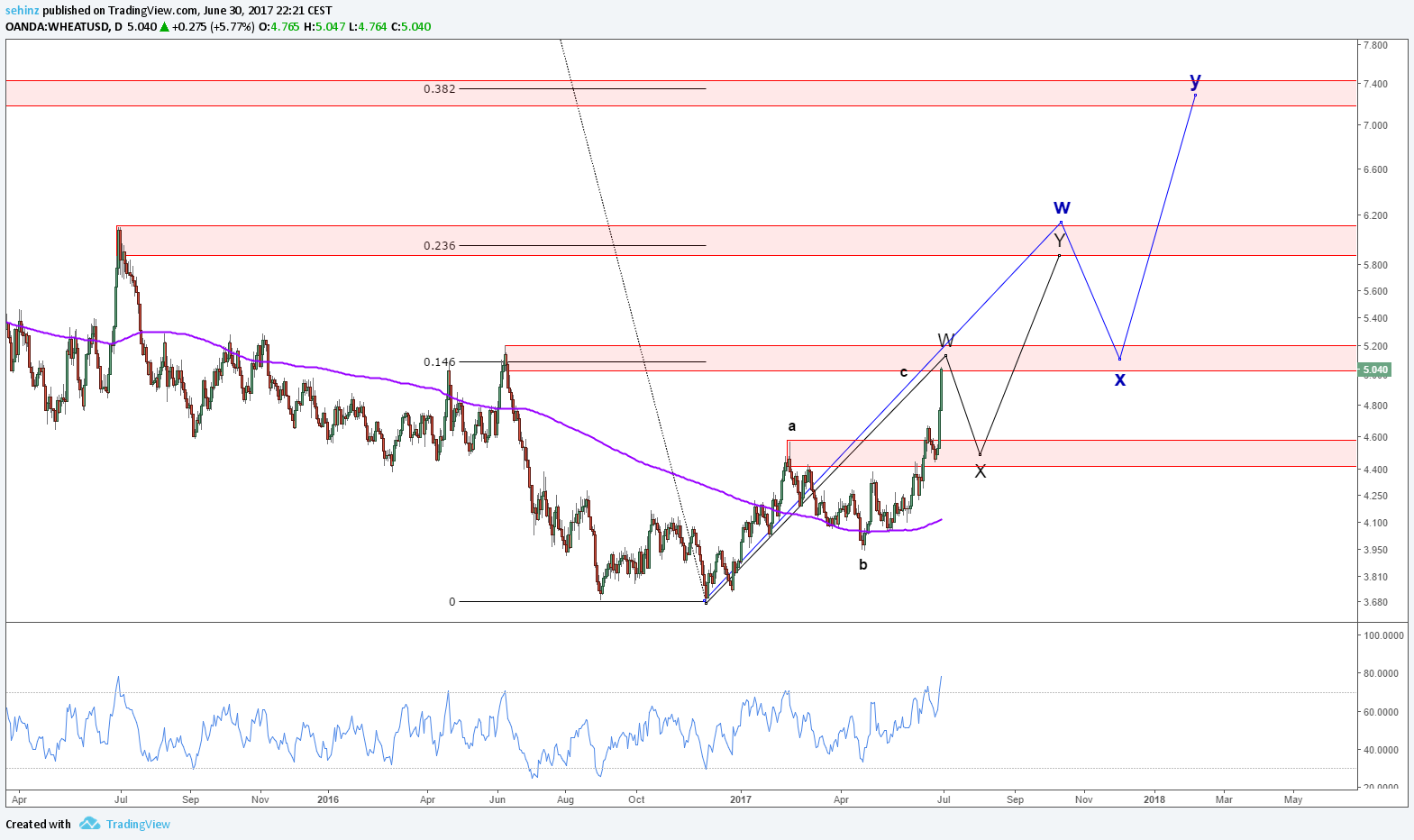Select the 0.146 Fibonacci level label

pos(440,361)
